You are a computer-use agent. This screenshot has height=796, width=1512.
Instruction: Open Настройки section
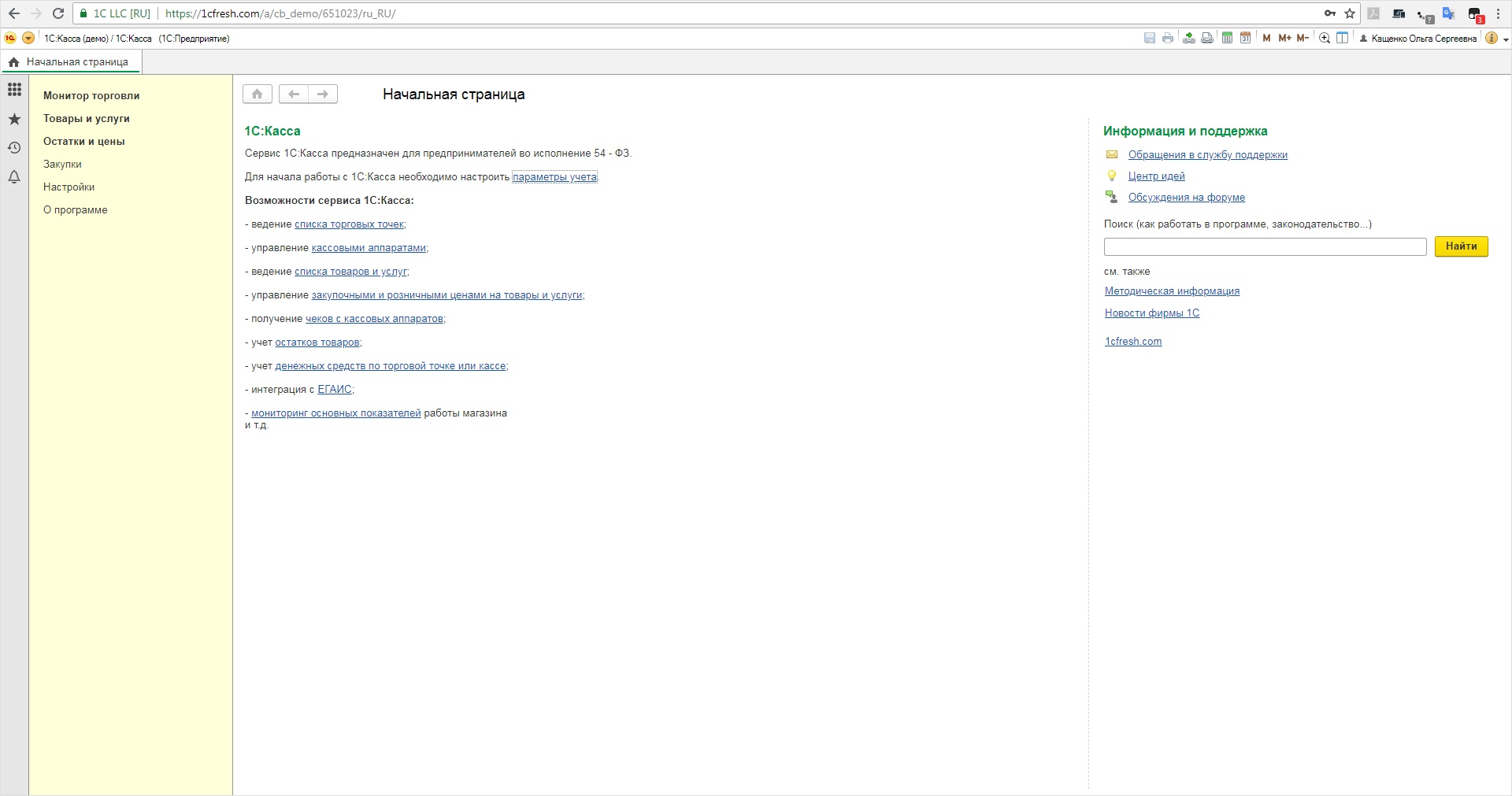(69, 187)
